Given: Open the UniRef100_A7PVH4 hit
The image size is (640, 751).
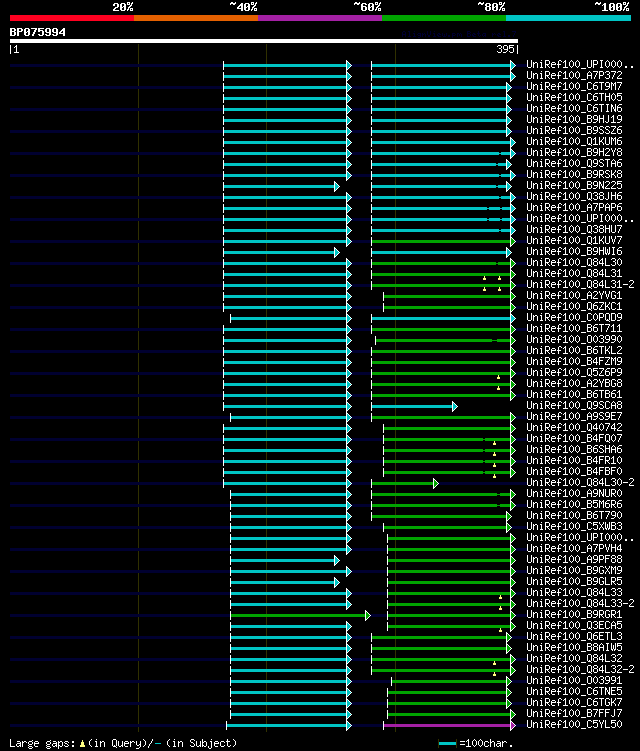Looking at the screenshot, I should tap(574, 549).
